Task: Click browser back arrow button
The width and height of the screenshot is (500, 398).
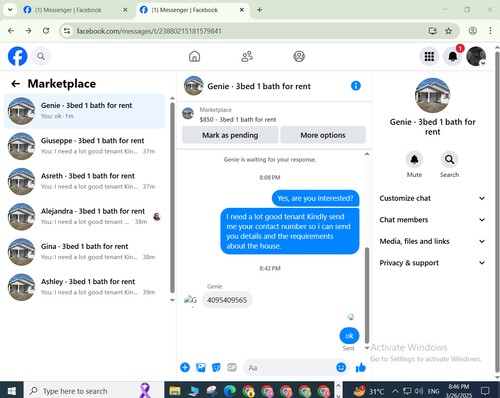Action: 11,31
